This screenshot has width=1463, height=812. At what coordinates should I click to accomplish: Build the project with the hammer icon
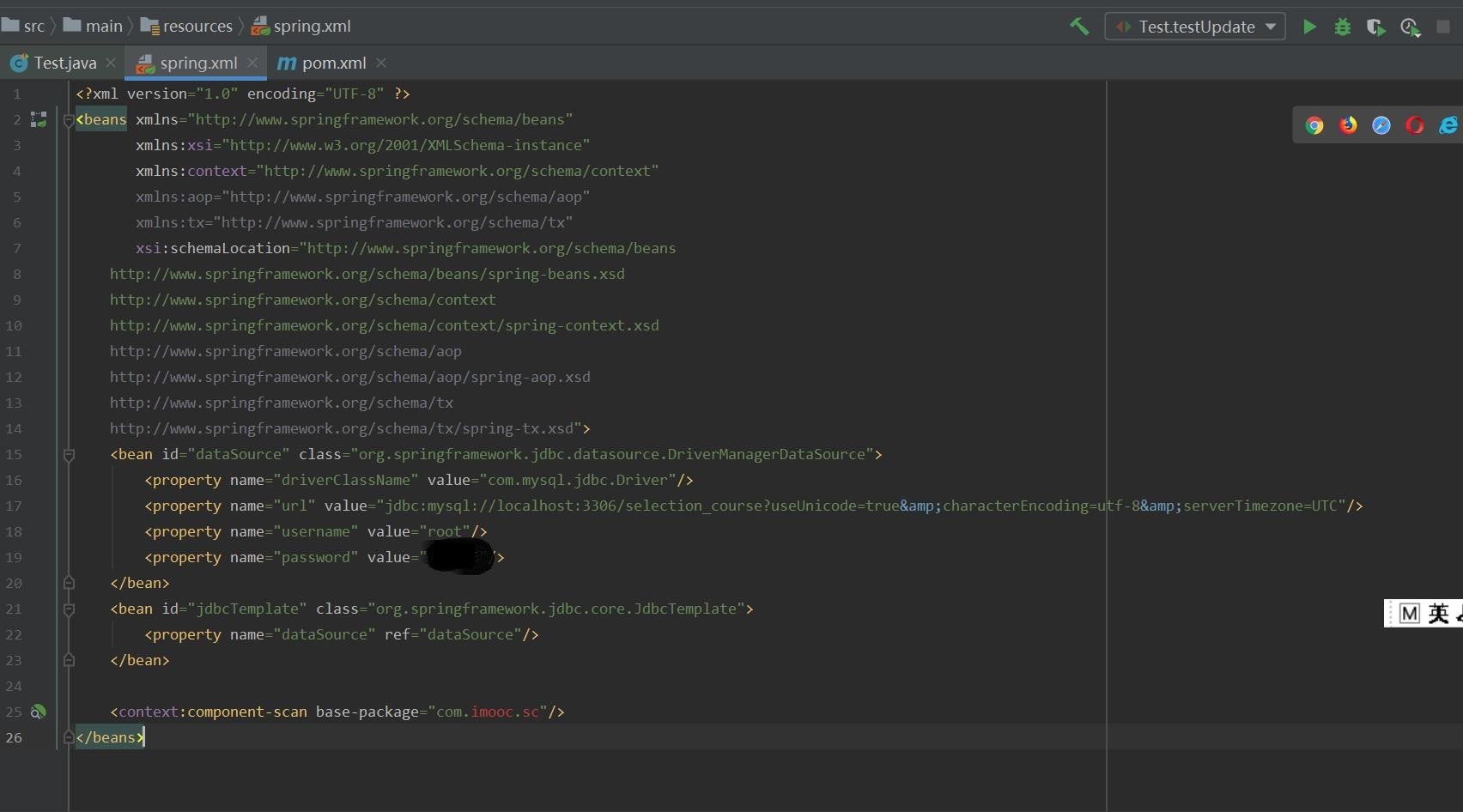tap(1079, 27)
